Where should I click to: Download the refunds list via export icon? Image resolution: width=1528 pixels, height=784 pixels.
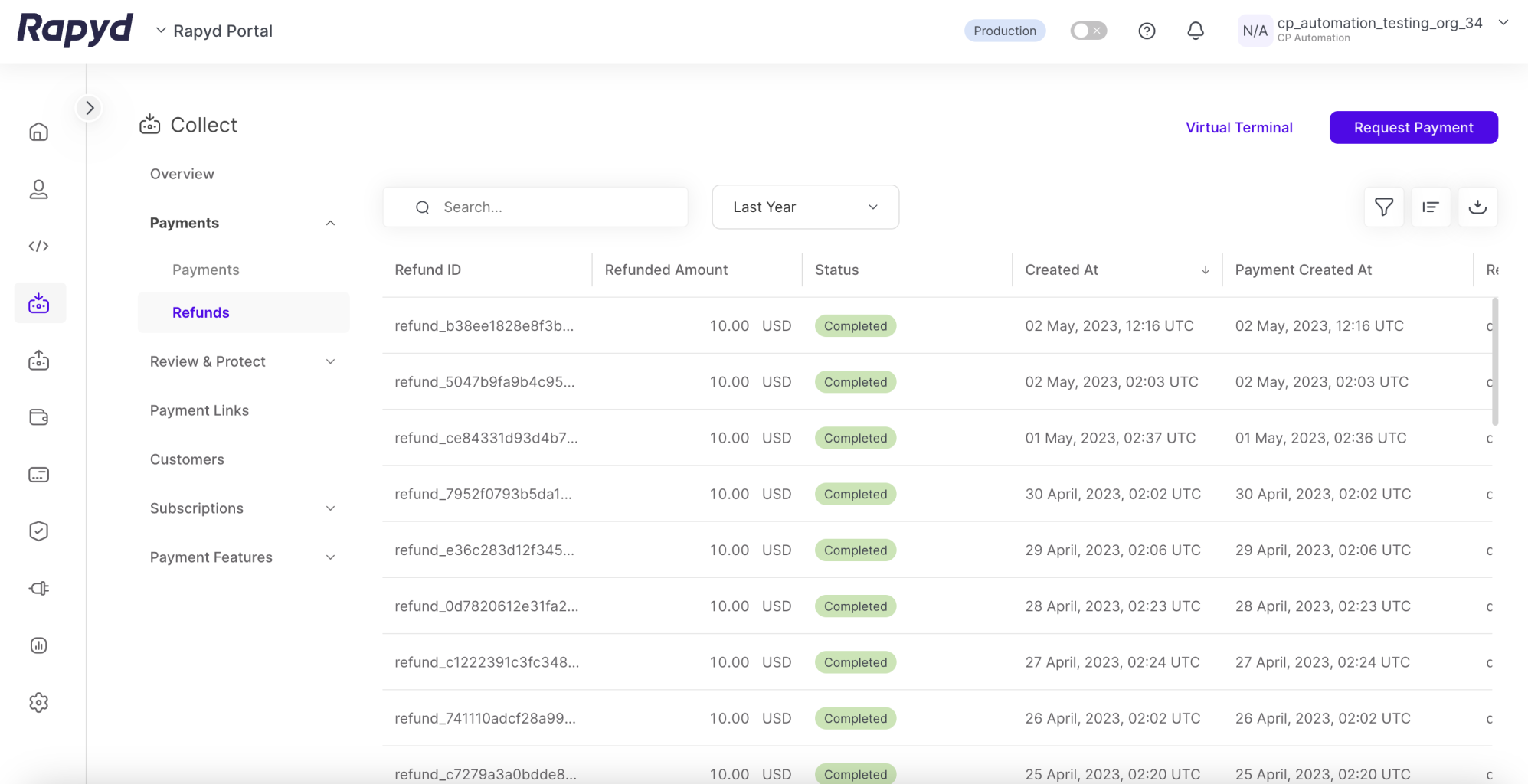[1477, 207]
